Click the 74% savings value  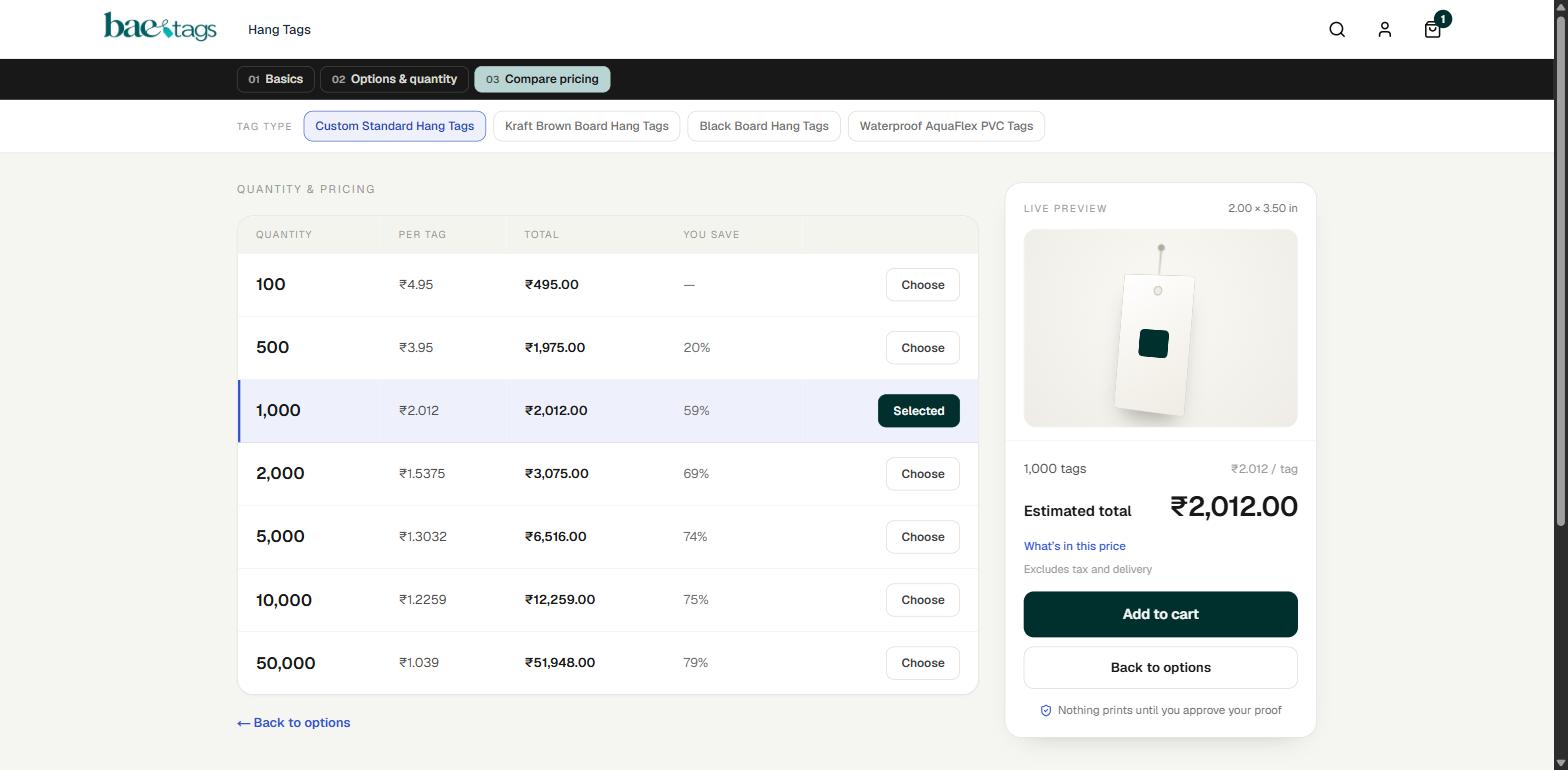click(695, 537)
